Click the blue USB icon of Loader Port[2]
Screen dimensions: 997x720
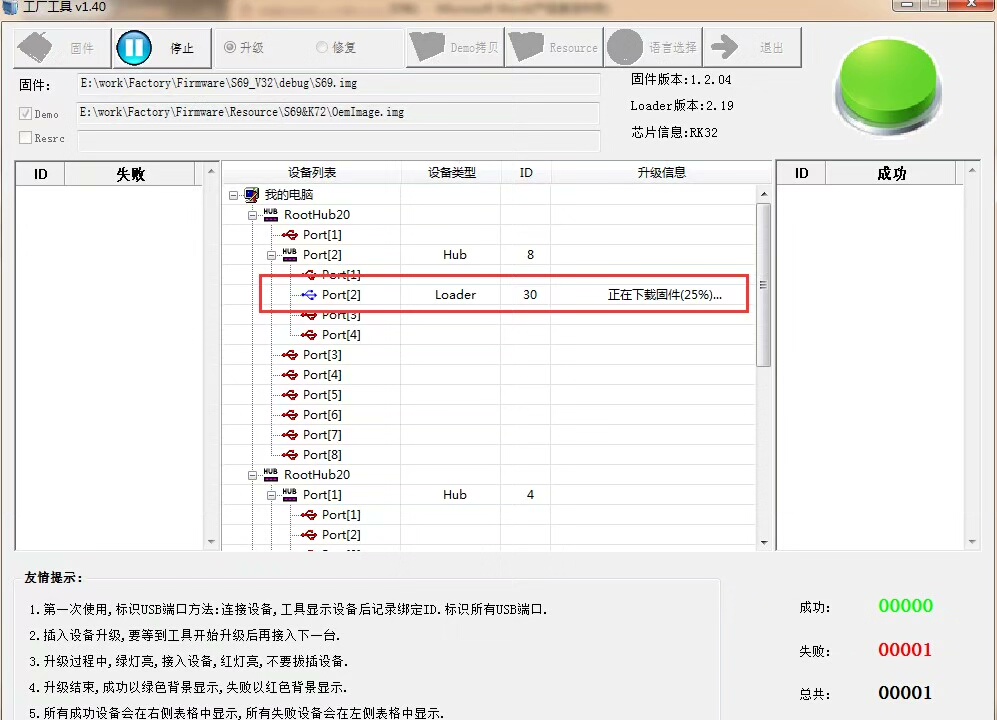(x=309, y=294)
